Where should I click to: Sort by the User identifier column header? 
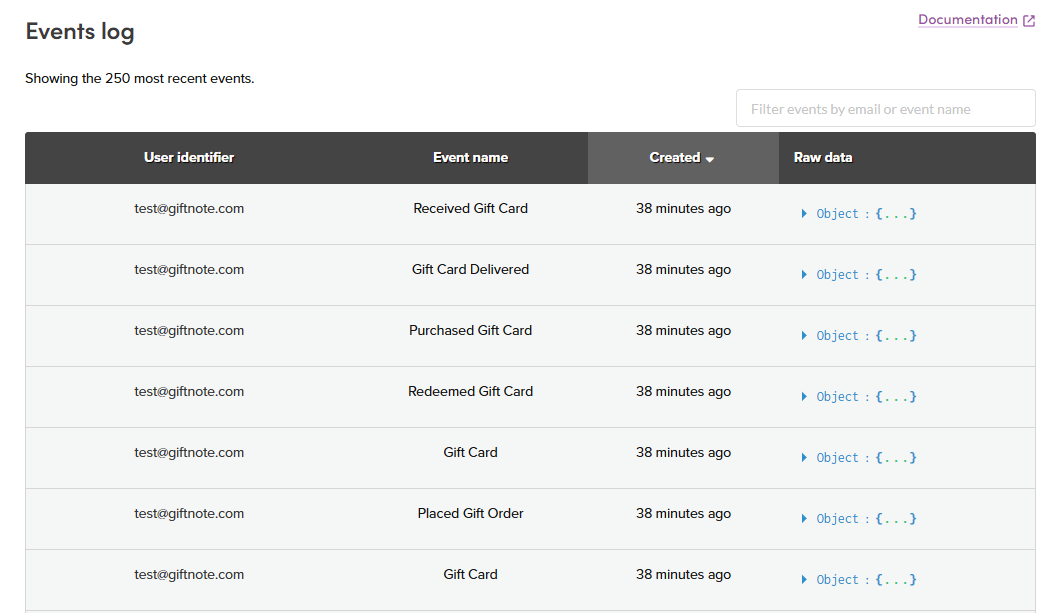189,157
